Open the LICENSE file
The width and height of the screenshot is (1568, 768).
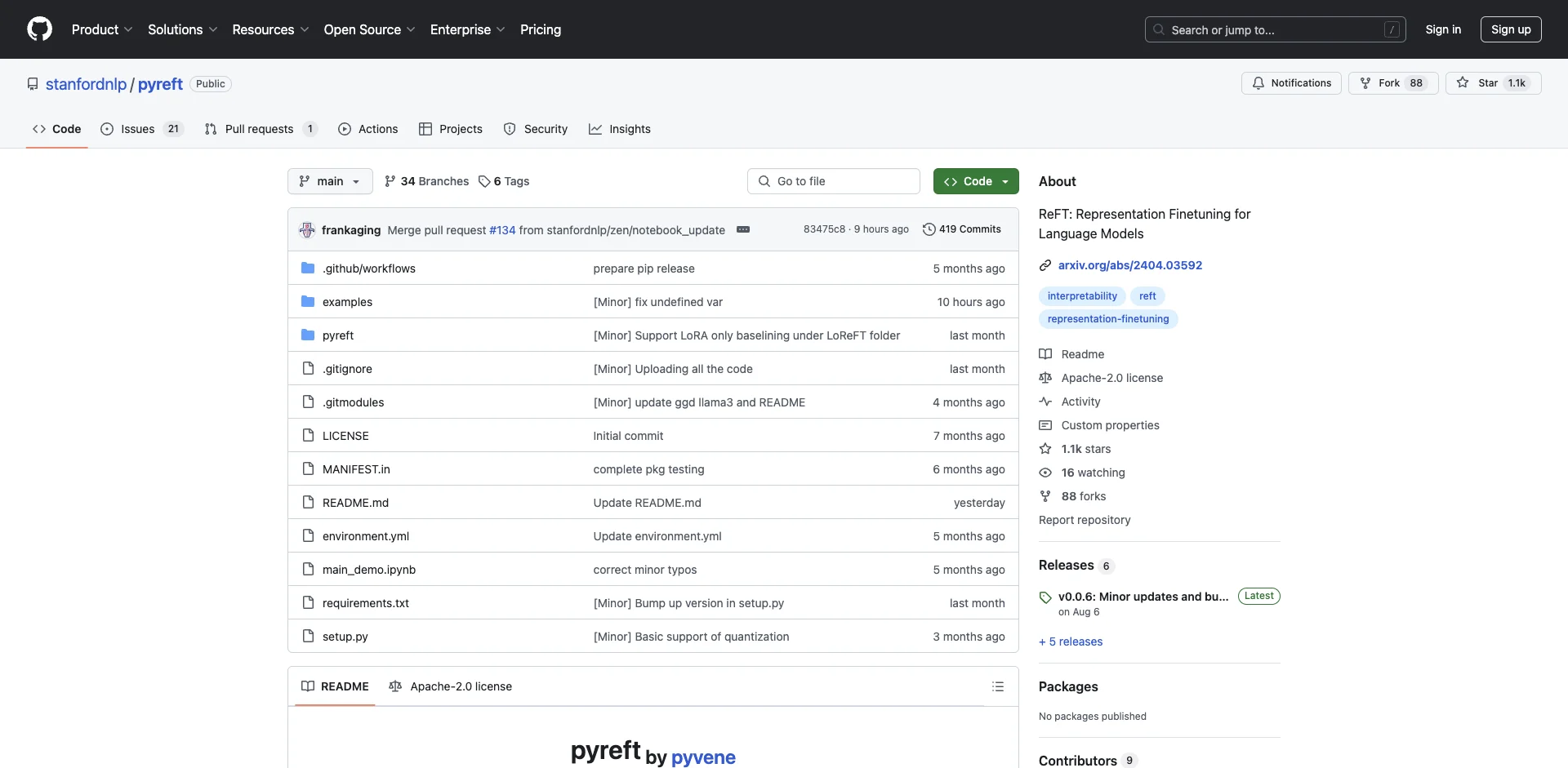pyautogui.click(x=345, y=436)
